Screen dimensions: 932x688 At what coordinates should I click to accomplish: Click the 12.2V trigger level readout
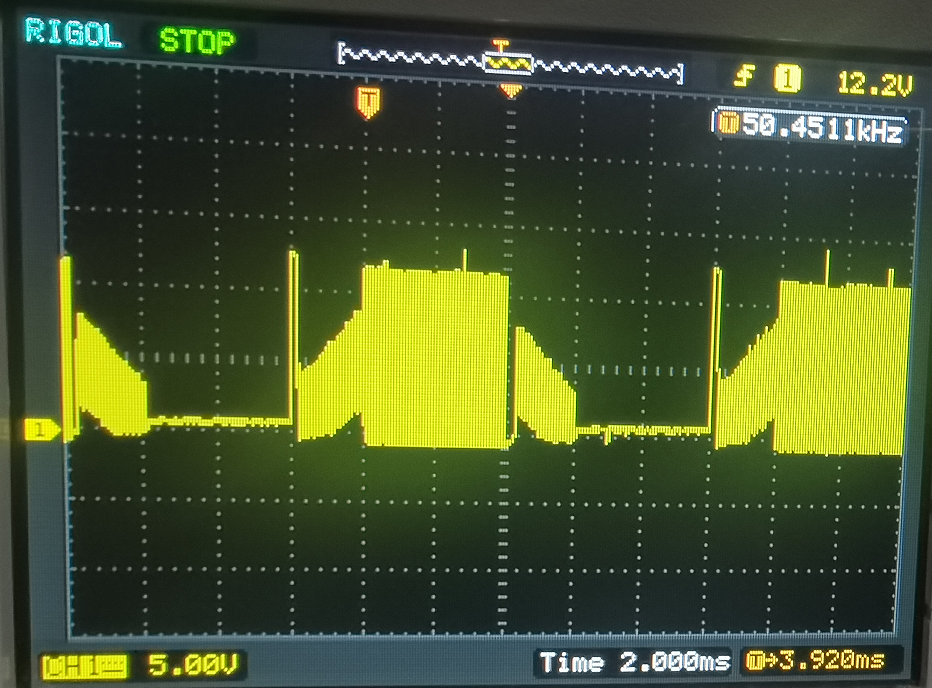coord(874,84)
